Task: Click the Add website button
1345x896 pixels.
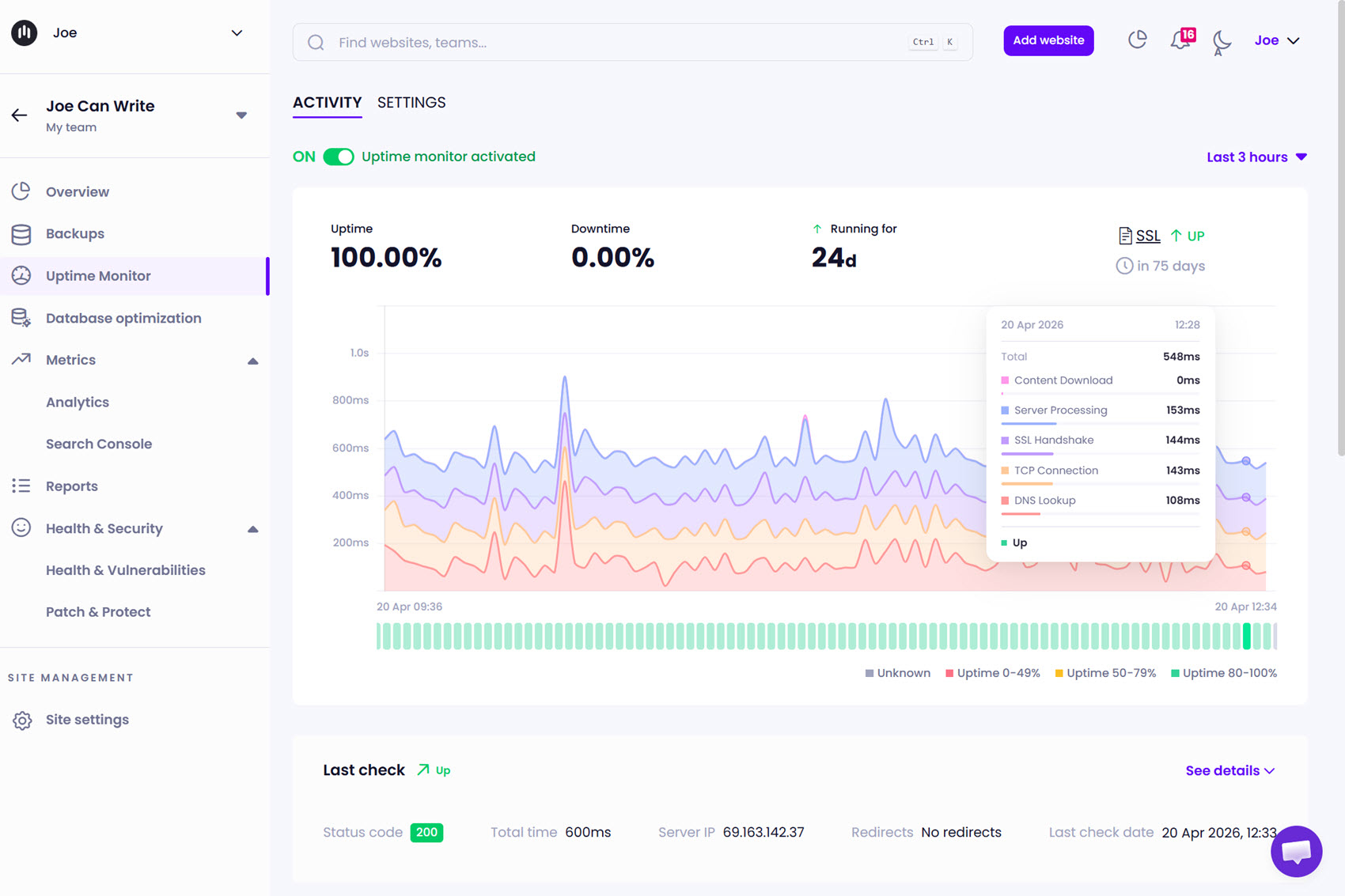Action: tap(1048, 40)
